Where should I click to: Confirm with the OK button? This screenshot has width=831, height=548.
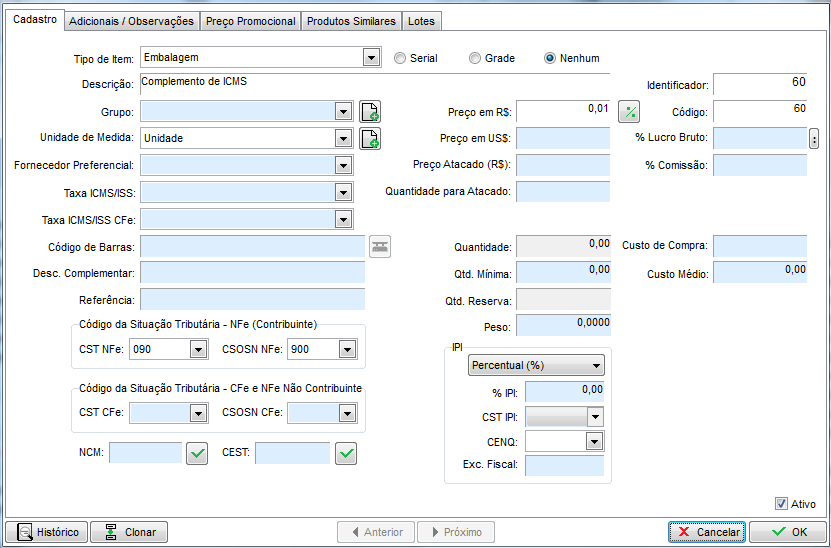coord(786,532)
